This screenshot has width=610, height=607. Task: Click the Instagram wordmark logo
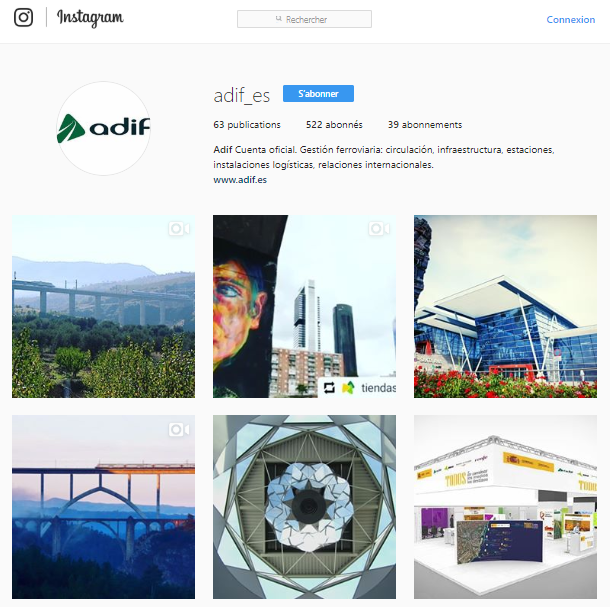(x=90, y=18)
